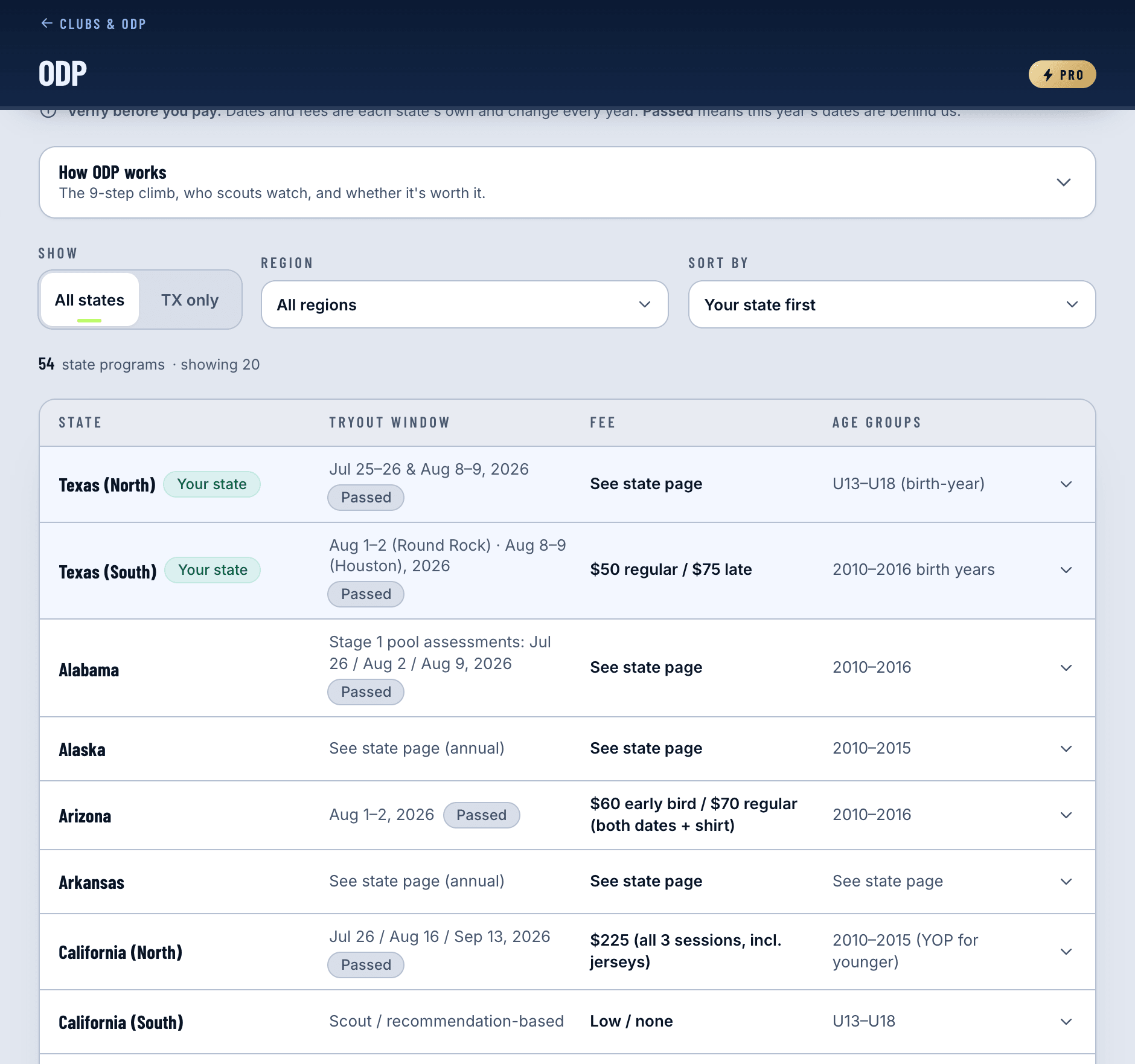
Task: Click the Tryout Window column header
Action: coord(389,423)
